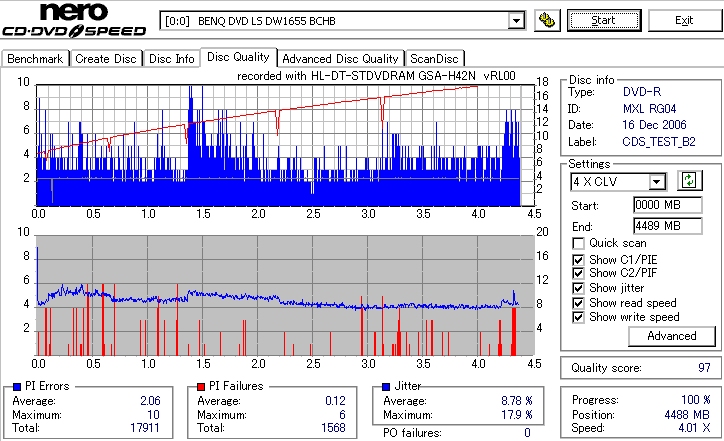Click the quality score value 97

tap(704, 368)
